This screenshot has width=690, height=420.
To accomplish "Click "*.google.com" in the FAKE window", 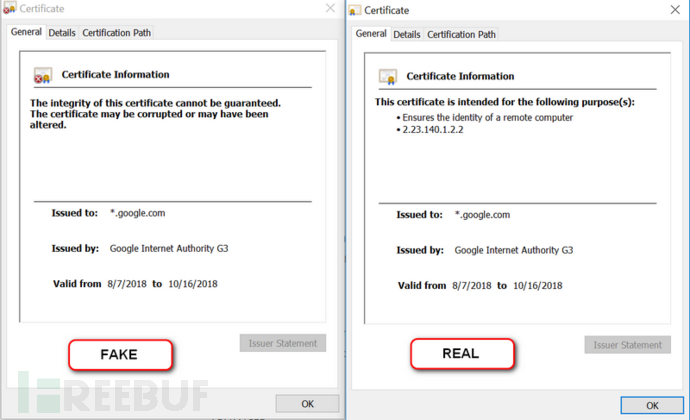I will tap(138, 213).
